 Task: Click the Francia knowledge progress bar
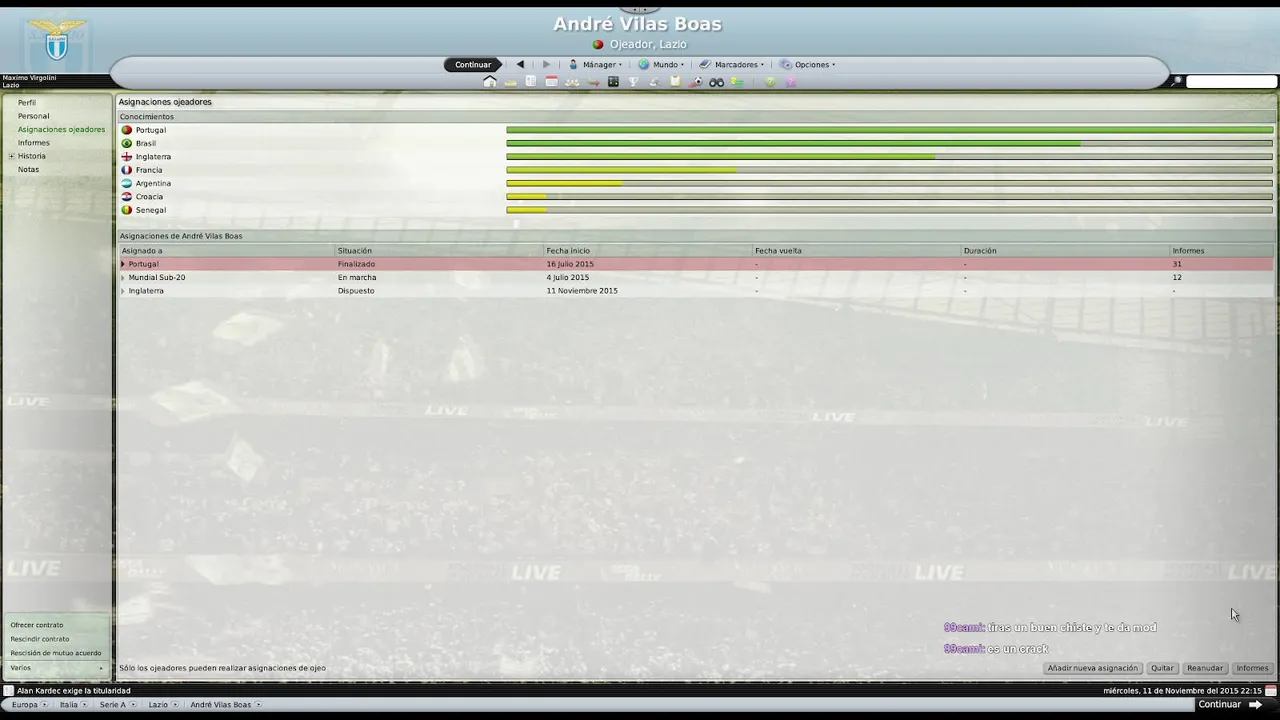point(889,170)
